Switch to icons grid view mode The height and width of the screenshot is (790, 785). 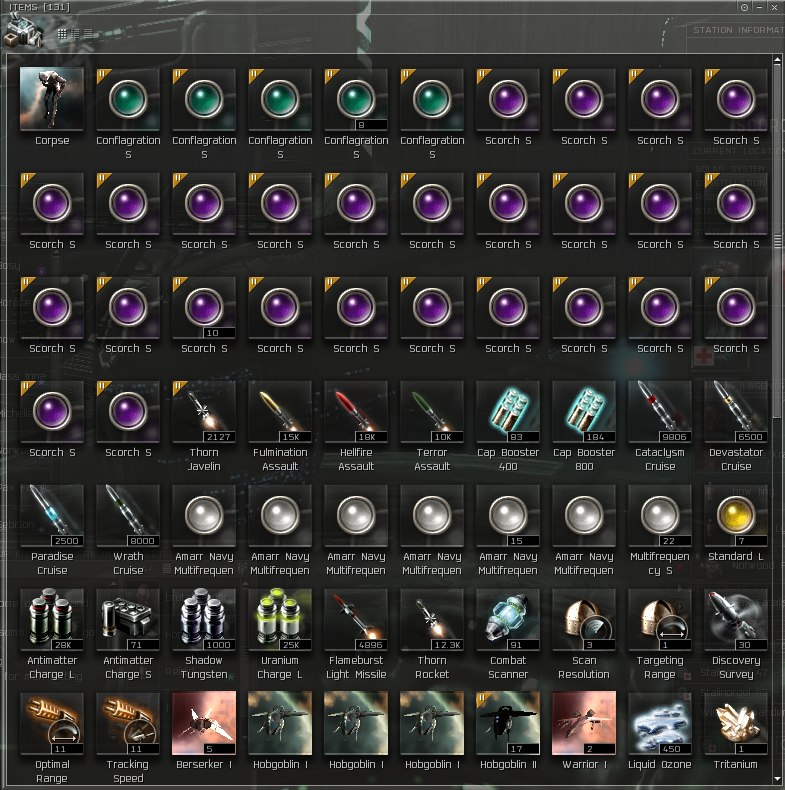pyautogui.click(x=62, y=33)
